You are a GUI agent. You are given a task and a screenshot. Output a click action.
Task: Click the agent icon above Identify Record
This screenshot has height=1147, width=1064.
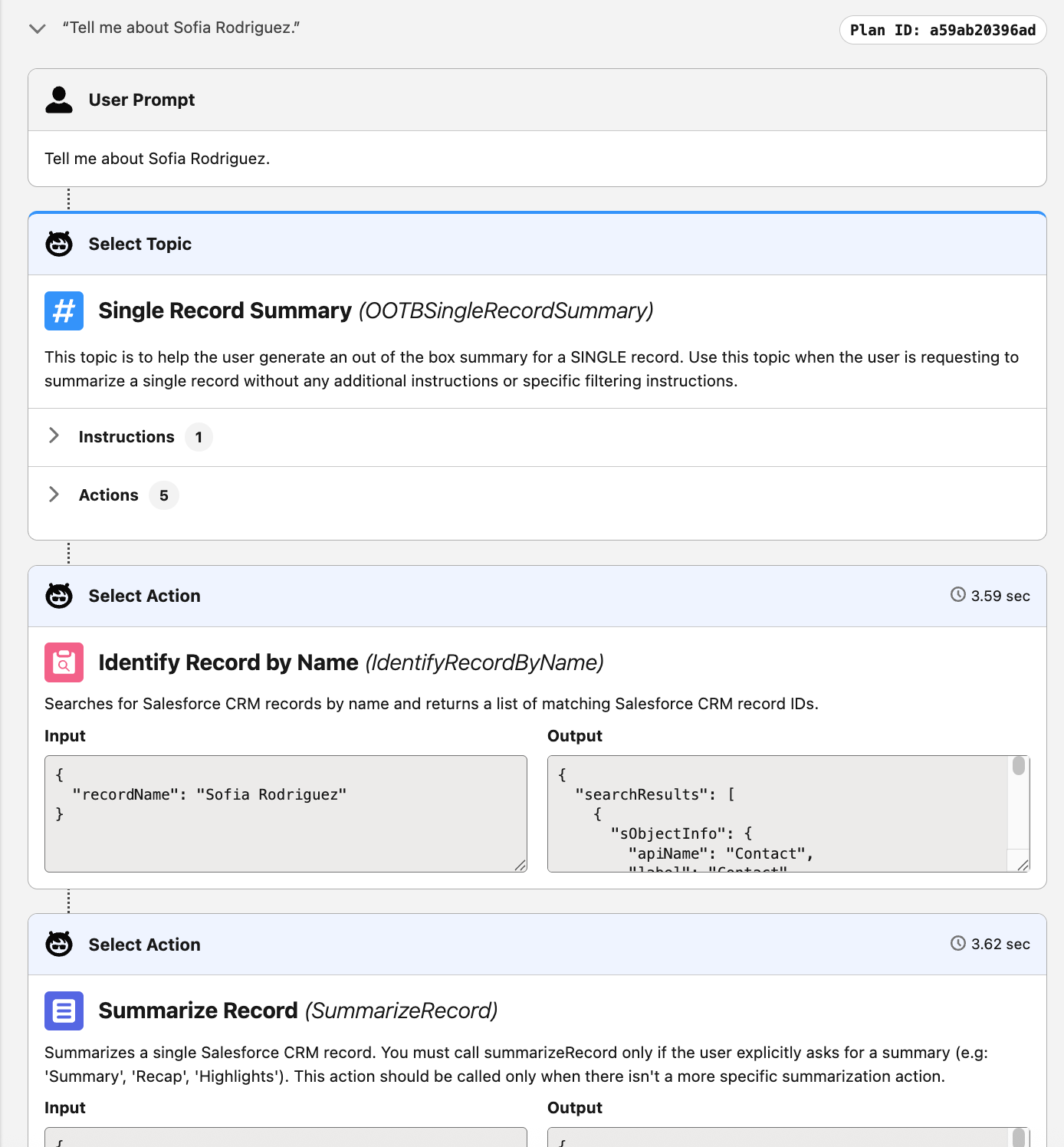pyautogui.click(x=59, y=596)
